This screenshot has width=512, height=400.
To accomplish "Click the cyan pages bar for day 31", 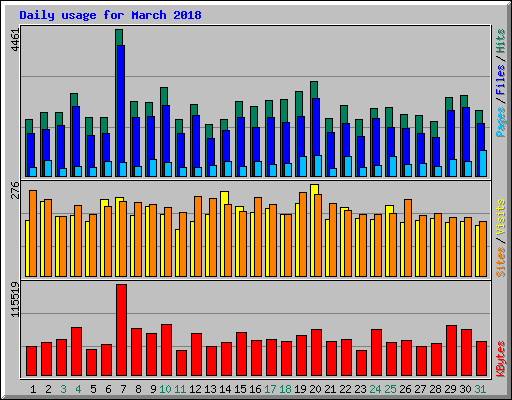I will point(483,163).
